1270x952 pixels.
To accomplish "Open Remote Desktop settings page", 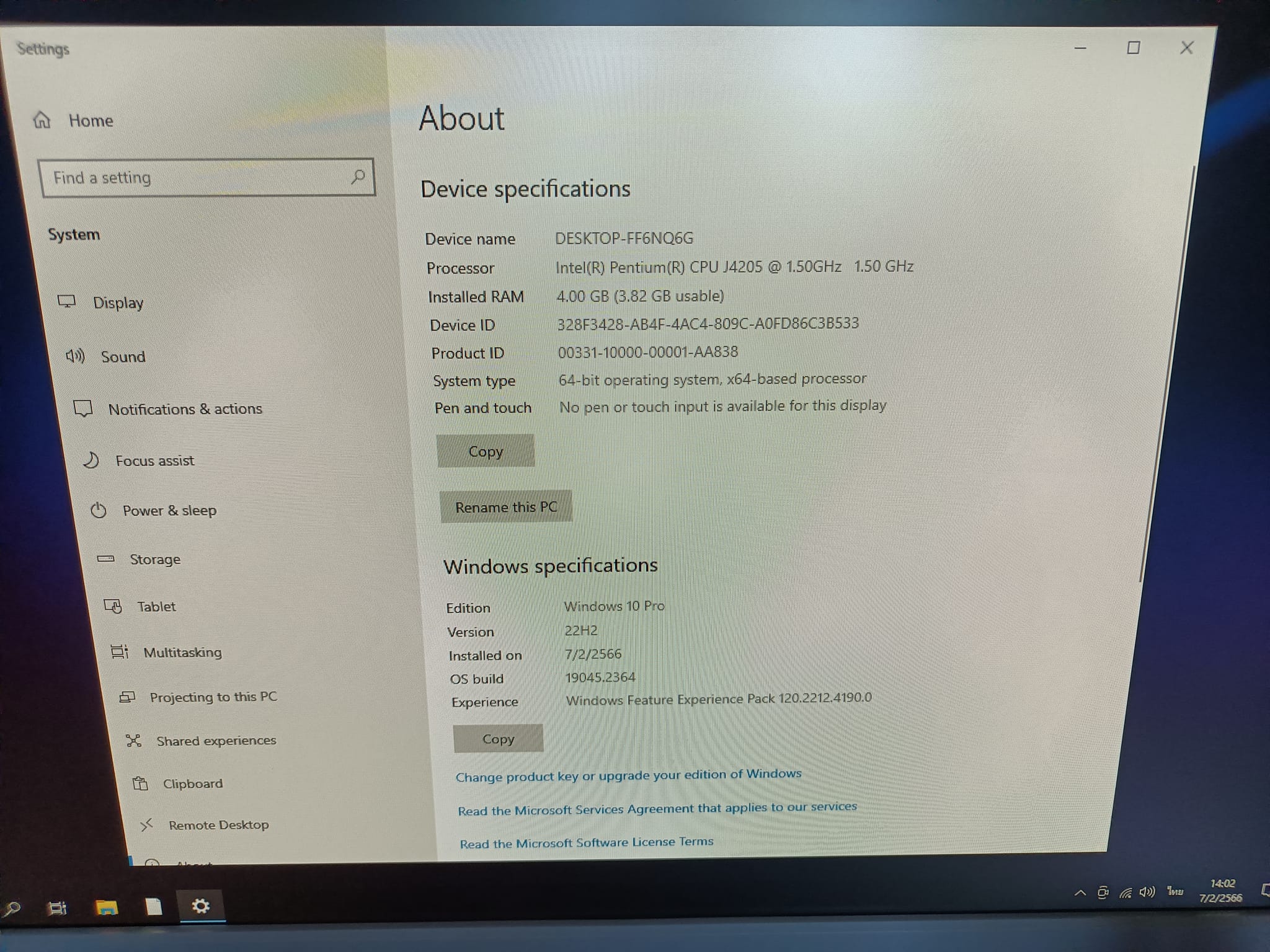I will click(x=219, y=825).
